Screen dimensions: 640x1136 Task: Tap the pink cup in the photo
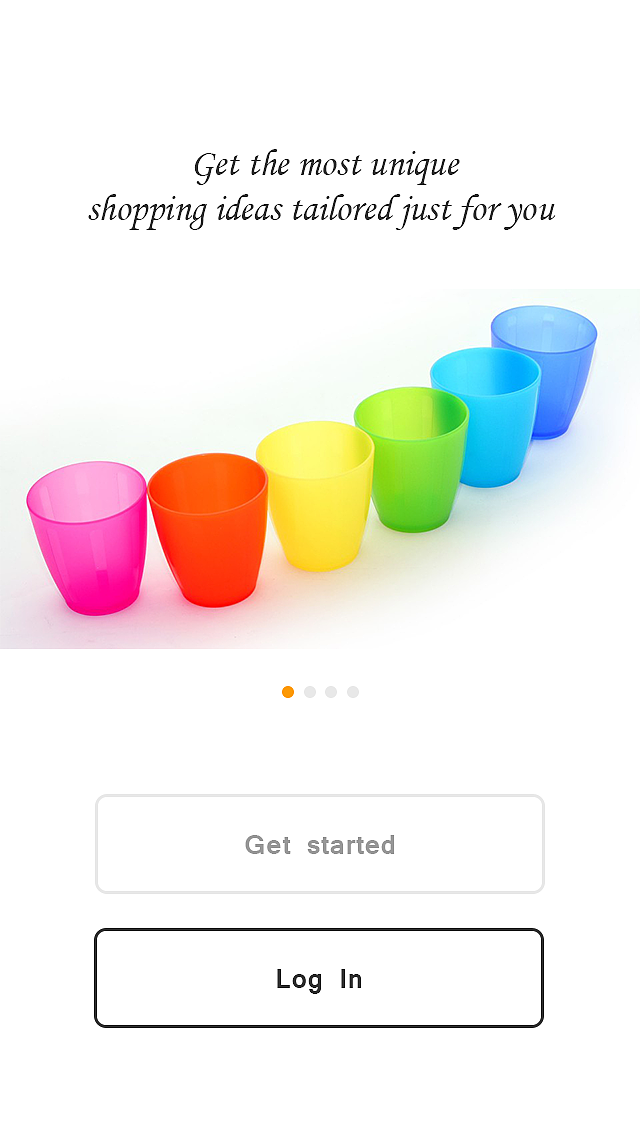pos(87,538)
